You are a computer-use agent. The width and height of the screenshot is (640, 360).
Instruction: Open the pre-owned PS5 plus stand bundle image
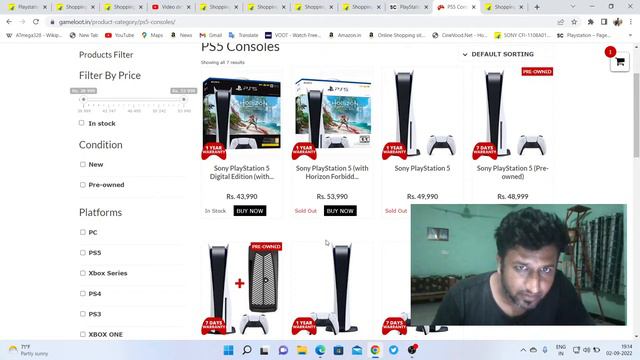coord(242,288)
